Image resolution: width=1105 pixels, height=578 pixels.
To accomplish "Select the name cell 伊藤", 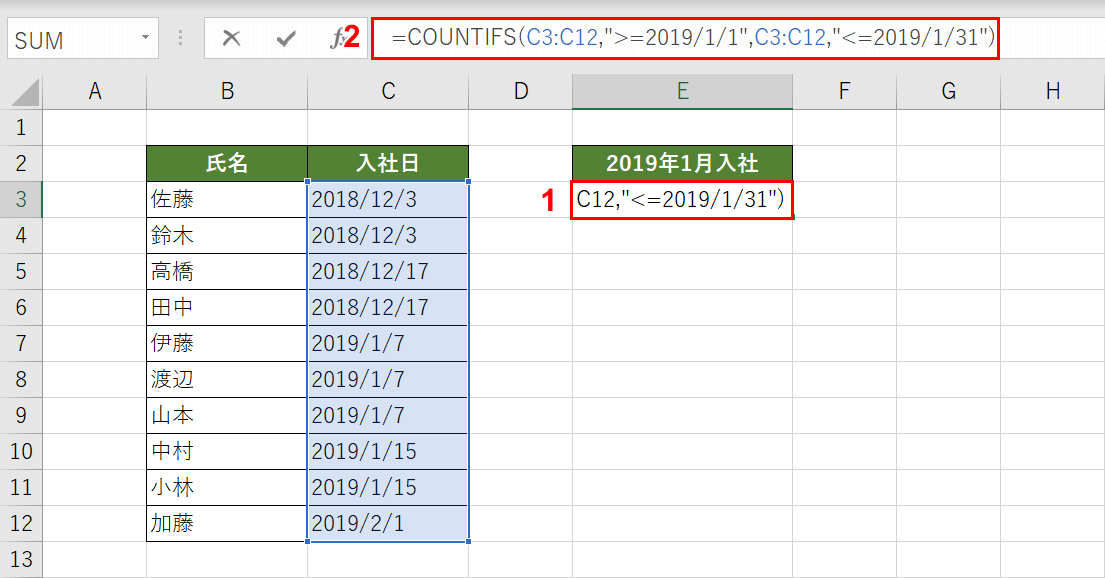I will click(x=227, y=343).
